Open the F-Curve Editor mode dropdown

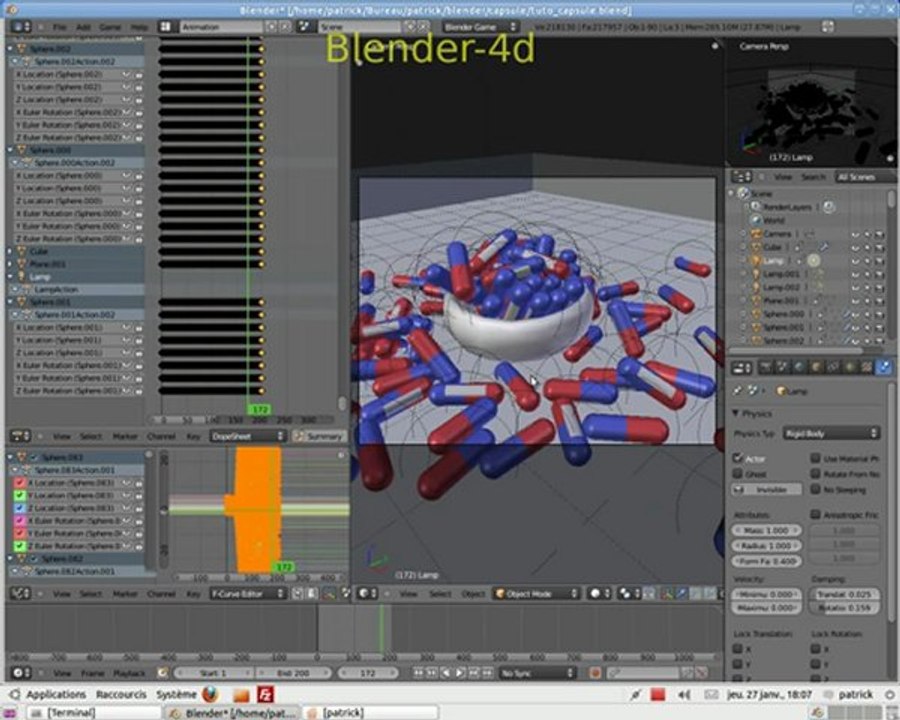247,593
